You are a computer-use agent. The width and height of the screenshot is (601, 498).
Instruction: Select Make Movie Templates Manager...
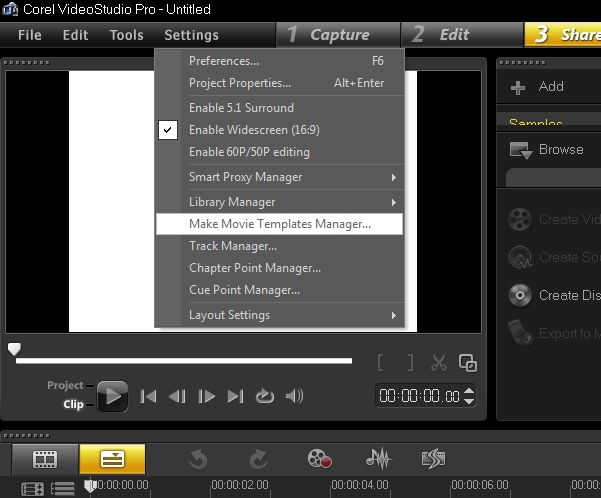(x=279, y=224)
